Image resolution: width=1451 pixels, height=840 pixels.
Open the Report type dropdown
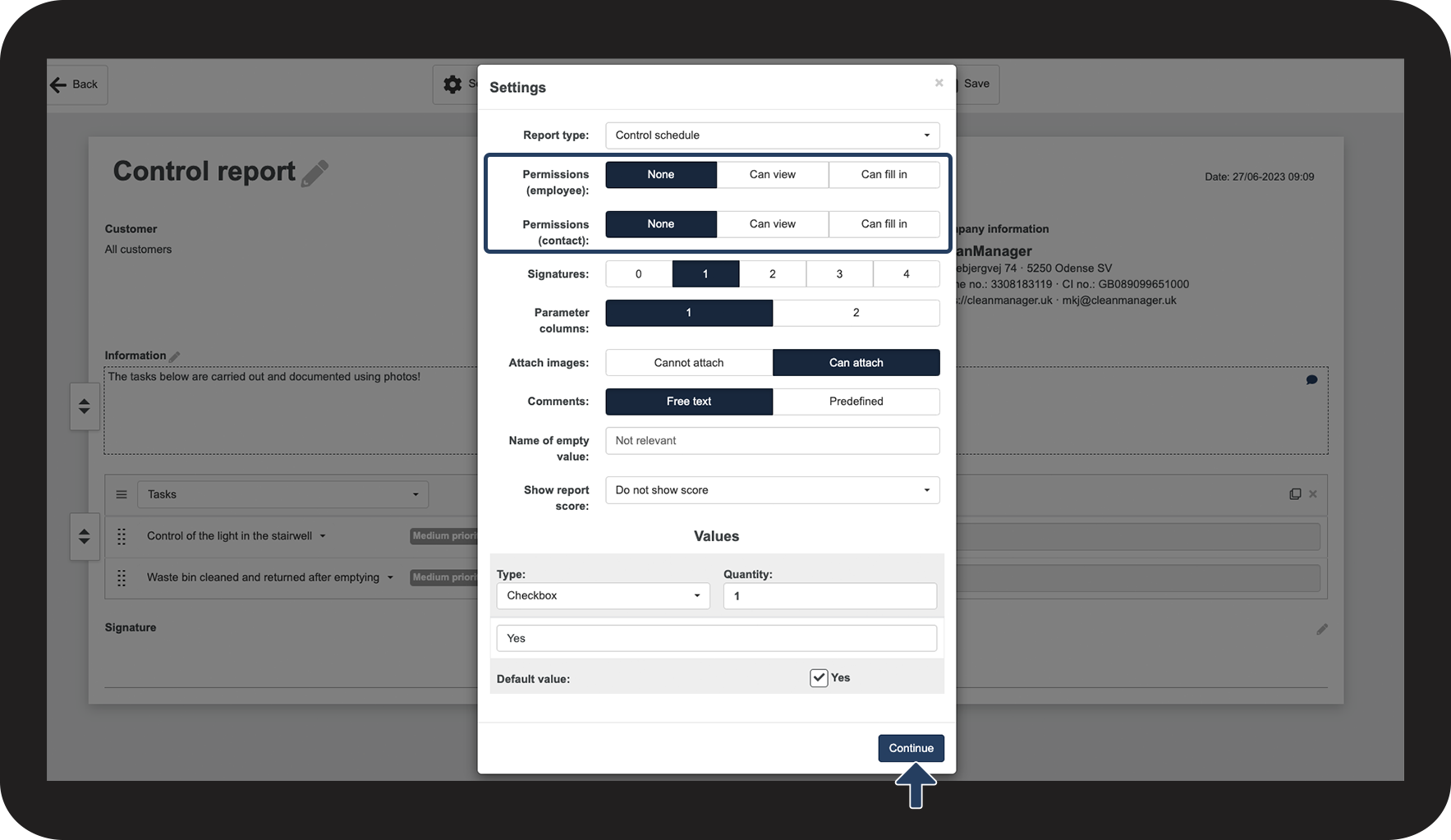pos(773,135)
